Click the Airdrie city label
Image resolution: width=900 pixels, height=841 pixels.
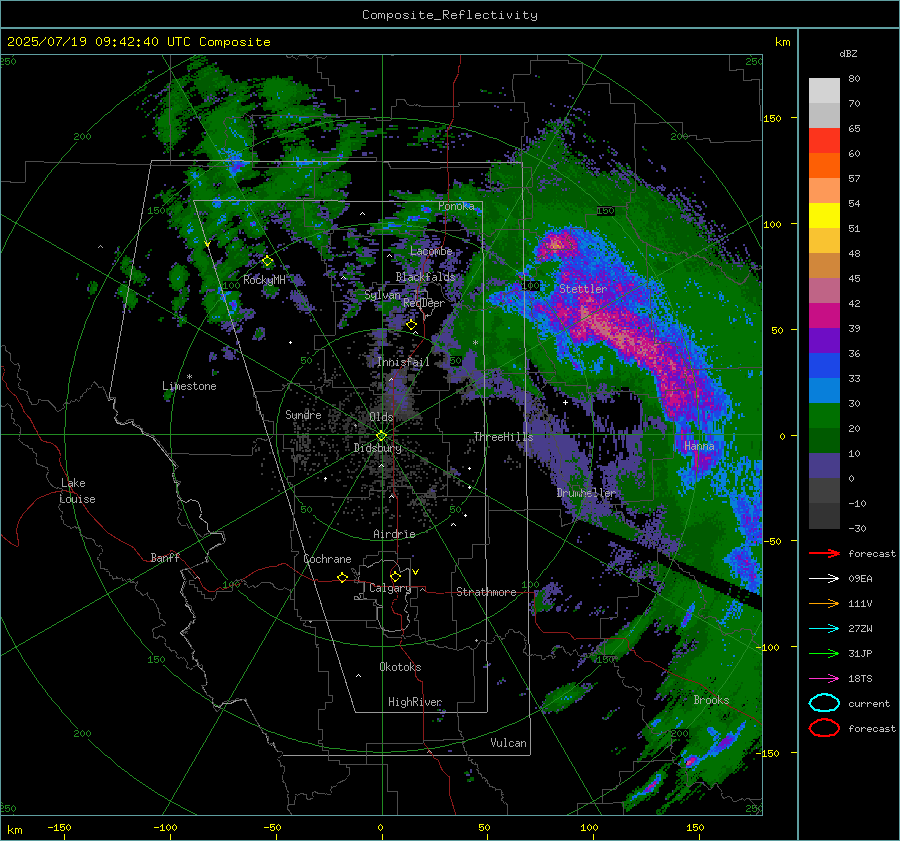point(394,534)
